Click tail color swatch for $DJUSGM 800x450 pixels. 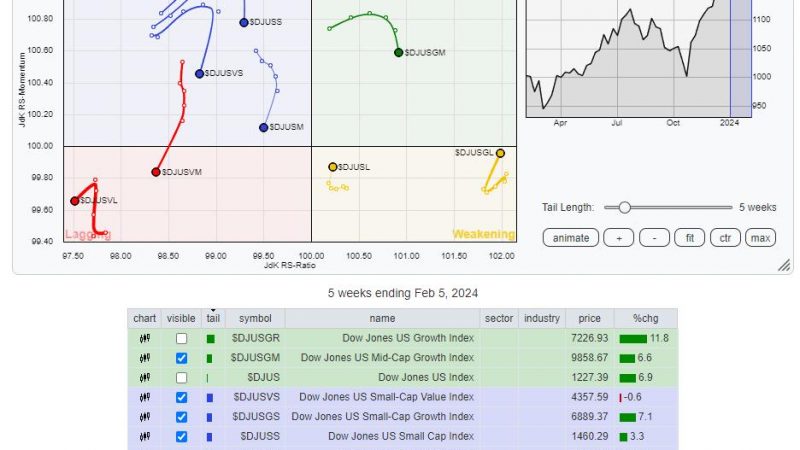(209, 359)
